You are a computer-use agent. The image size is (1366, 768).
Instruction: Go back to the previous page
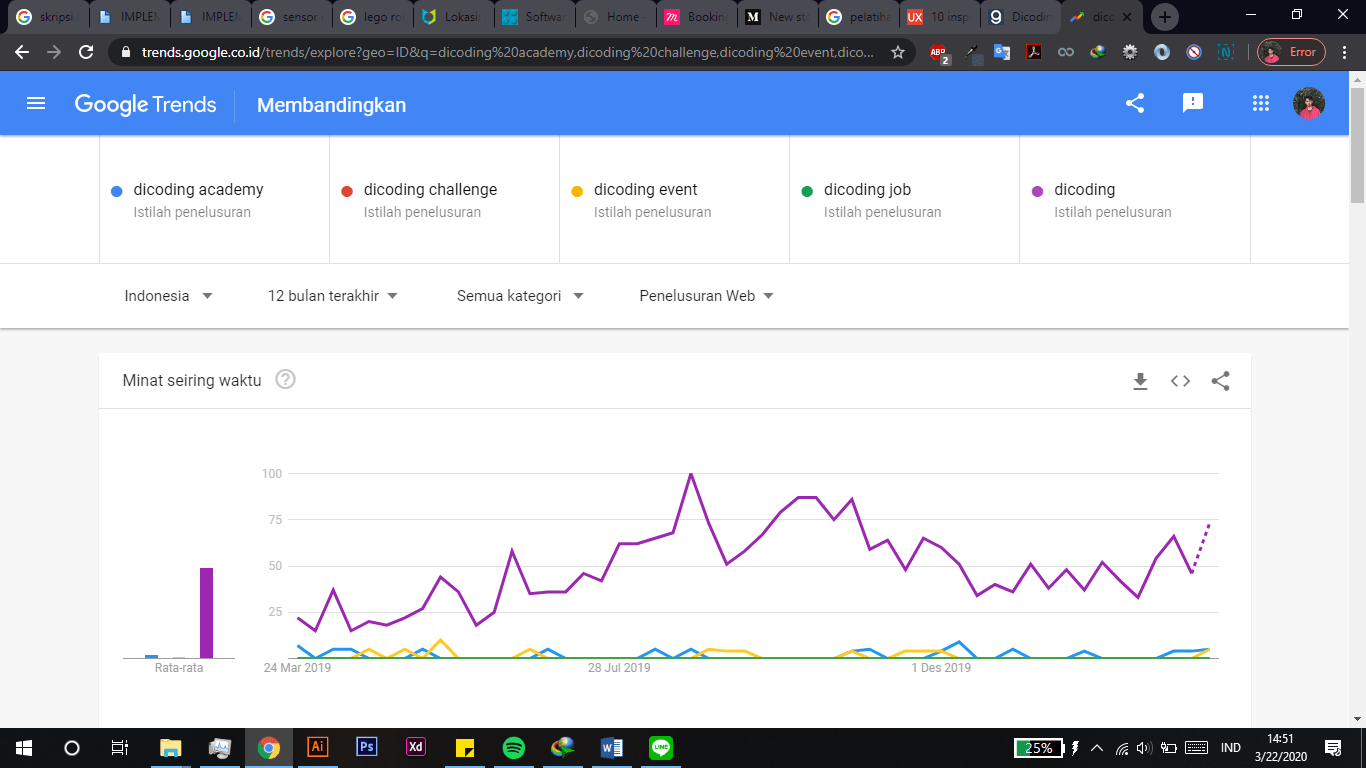tap(22, 52)
